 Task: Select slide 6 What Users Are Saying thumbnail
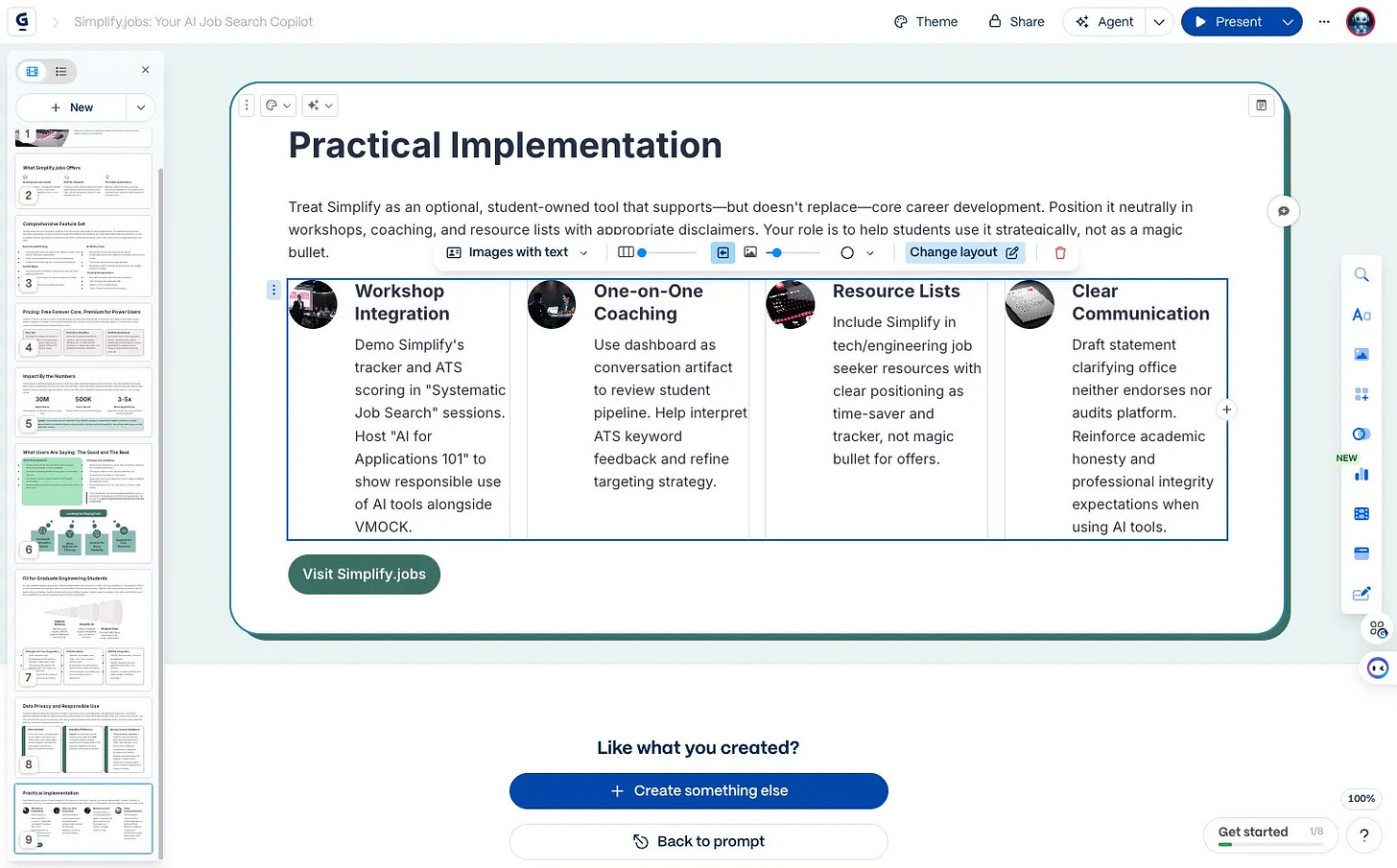point(83,502)
